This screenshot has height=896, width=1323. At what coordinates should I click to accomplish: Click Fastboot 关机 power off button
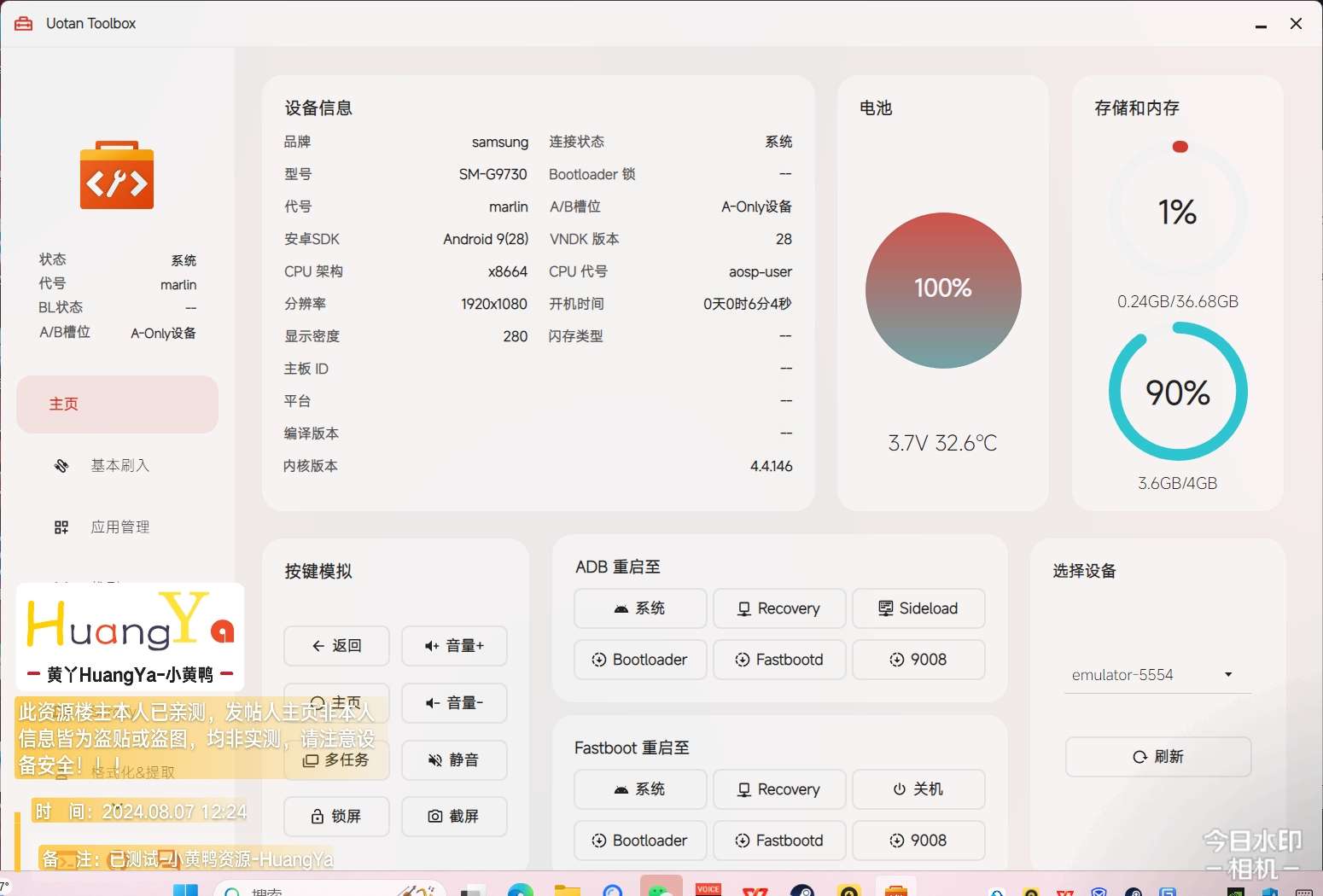pyautogui.click(x=918, y=789)
